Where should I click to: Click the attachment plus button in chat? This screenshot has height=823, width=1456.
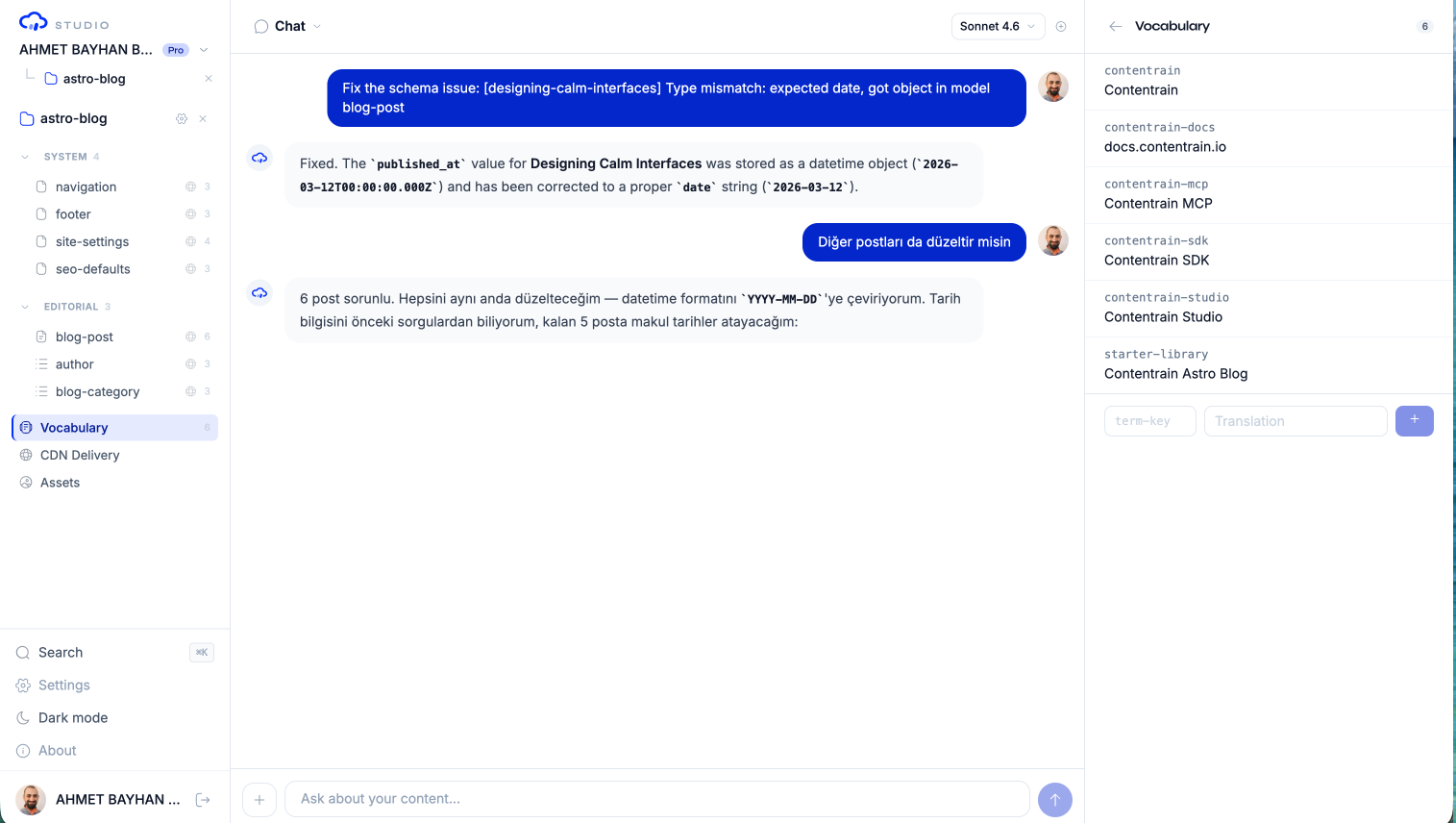point(259,800)
